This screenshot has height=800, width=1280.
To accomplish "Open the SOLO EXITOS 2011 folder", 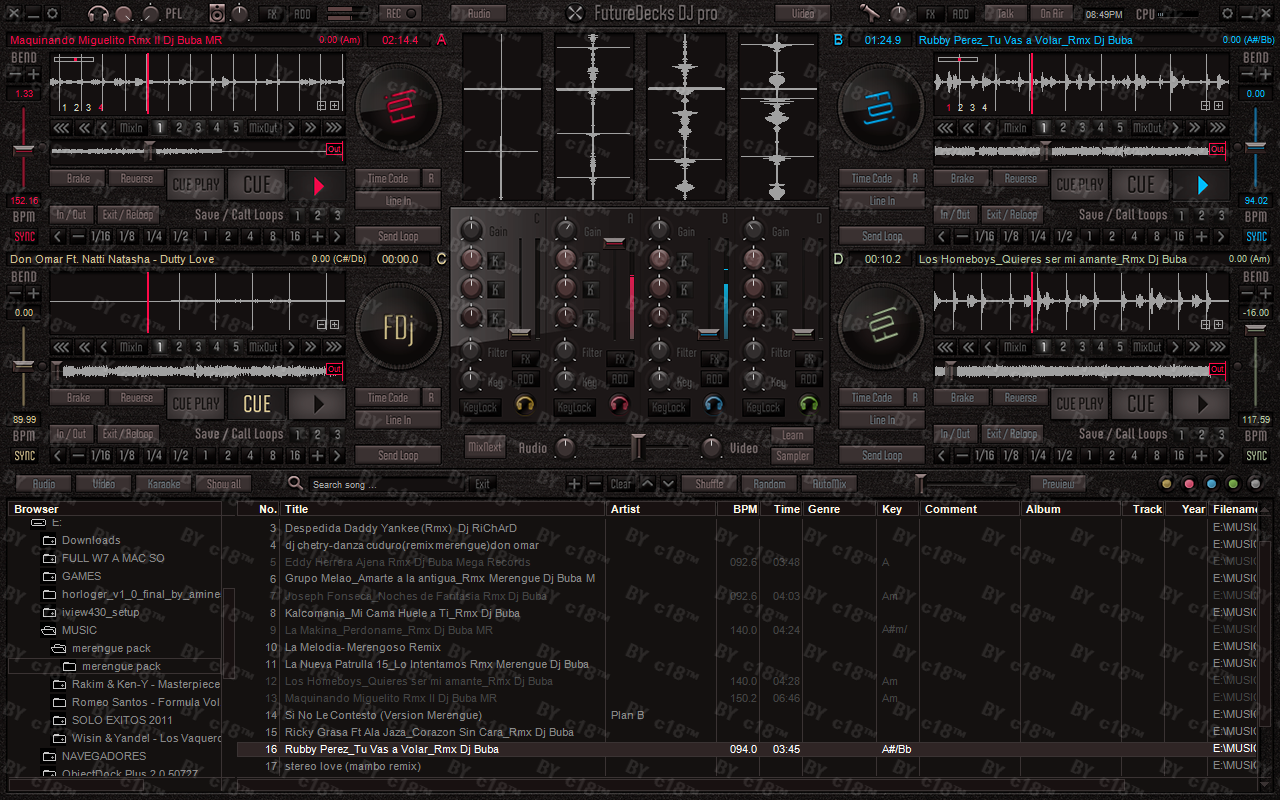I will click(x=122, y=720).
